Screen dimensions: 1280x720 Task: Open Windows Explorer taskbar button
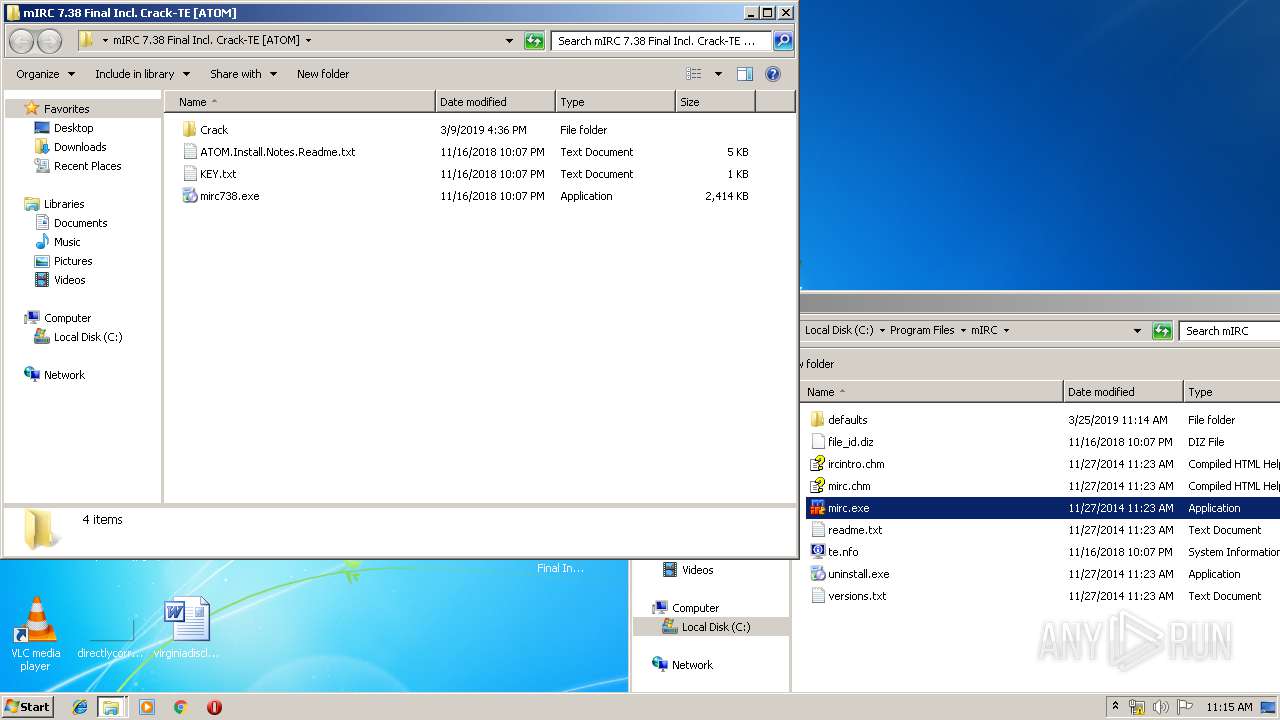pos(111,707)
